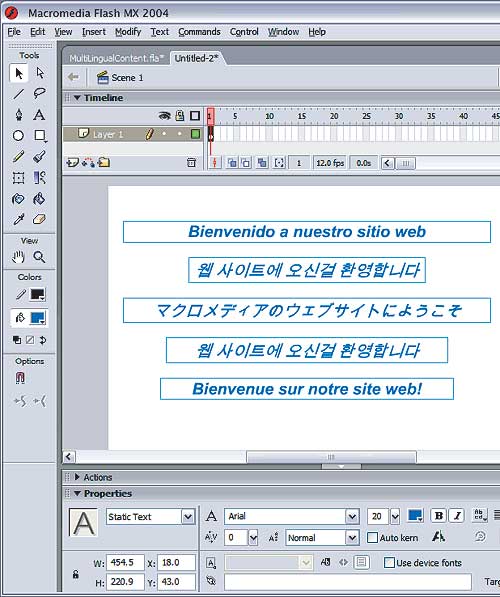Toggle Onion Skin Outlines button
This screenshot has width=500, height=597.
coord(246,163)
